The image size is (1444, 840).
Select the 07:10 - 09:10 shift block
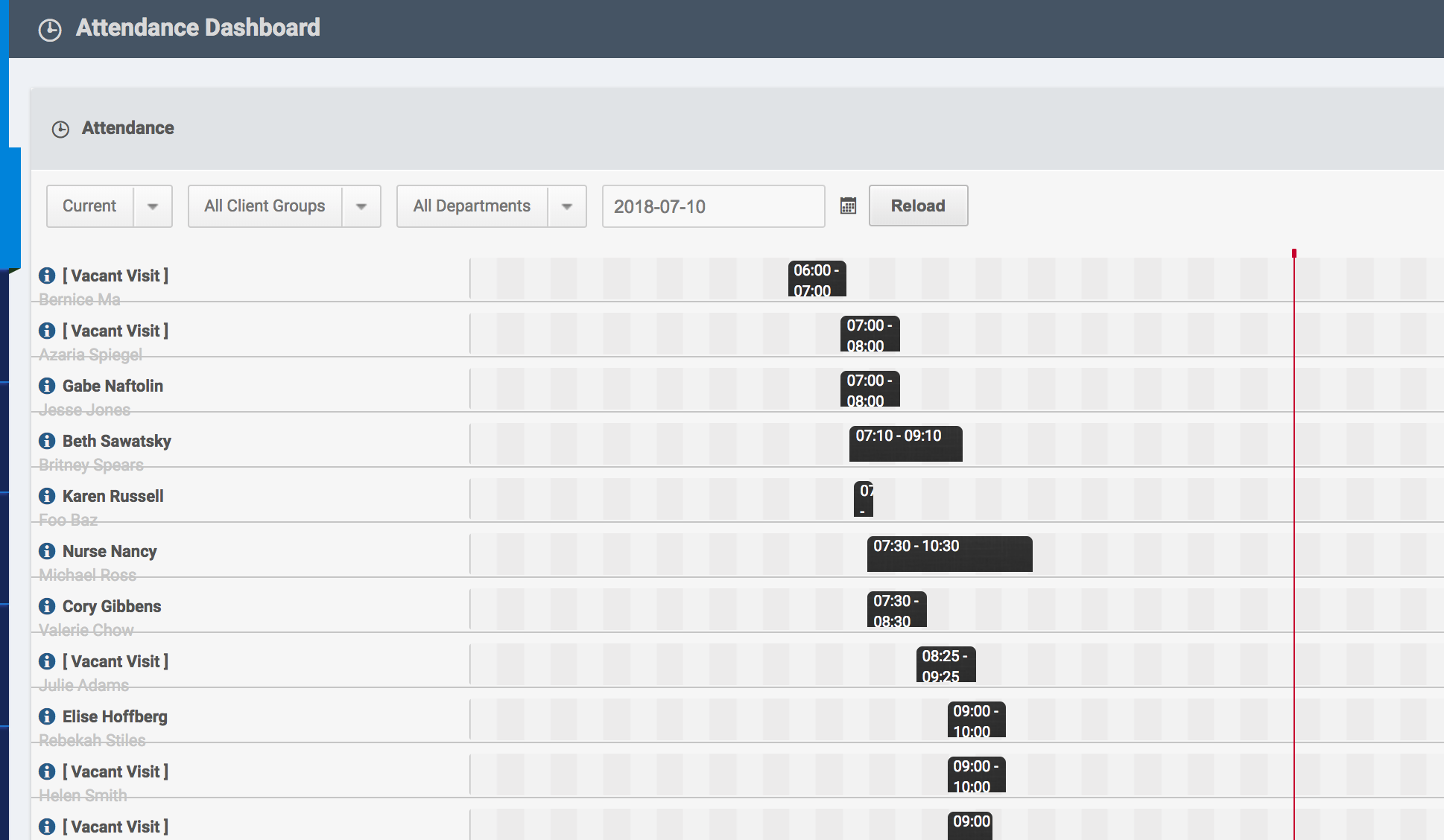coord(905,444)
